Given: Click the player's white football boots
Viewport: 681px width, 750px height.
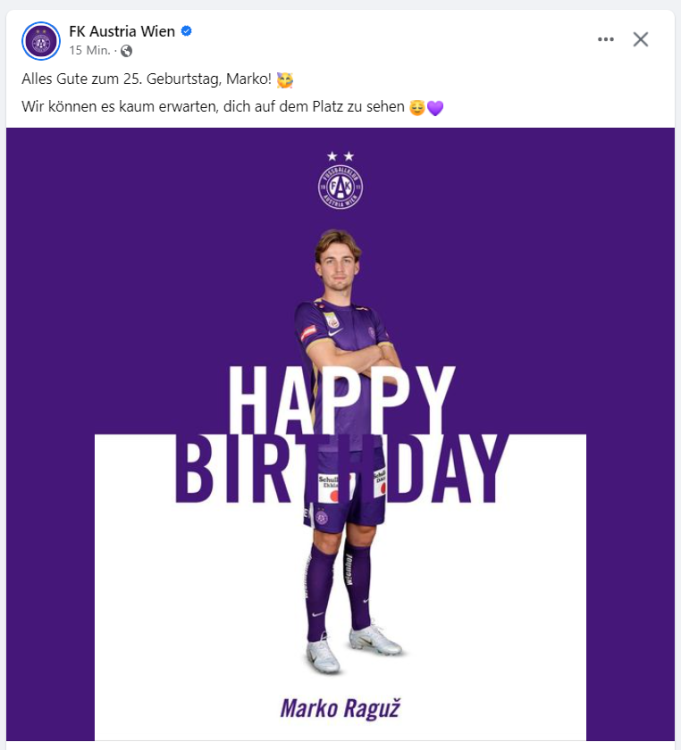Looking at the screenshot, I should click(x=352, y=646).
